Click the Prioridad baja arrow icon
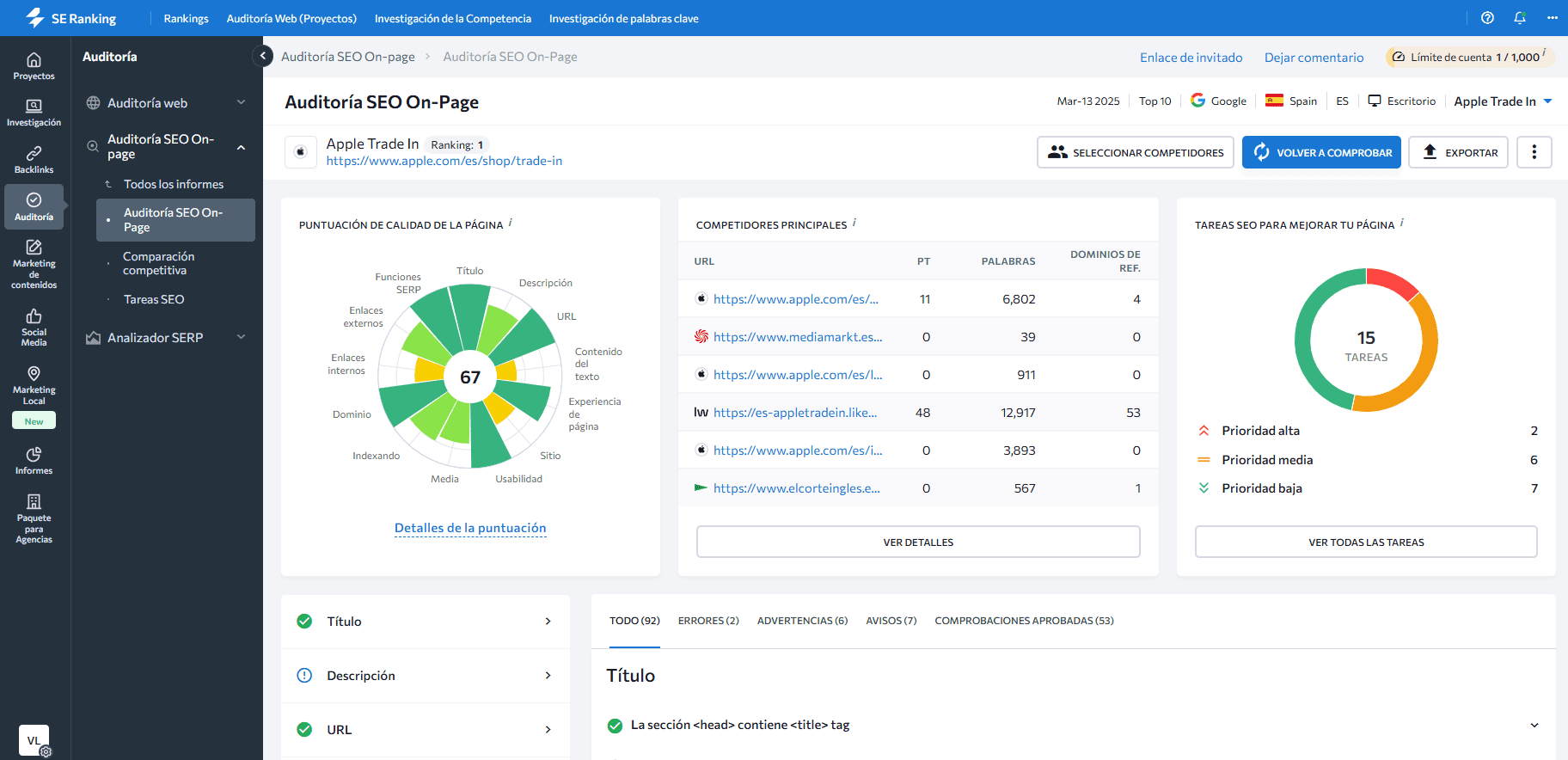1568x760 pixels. point(1204,488)
